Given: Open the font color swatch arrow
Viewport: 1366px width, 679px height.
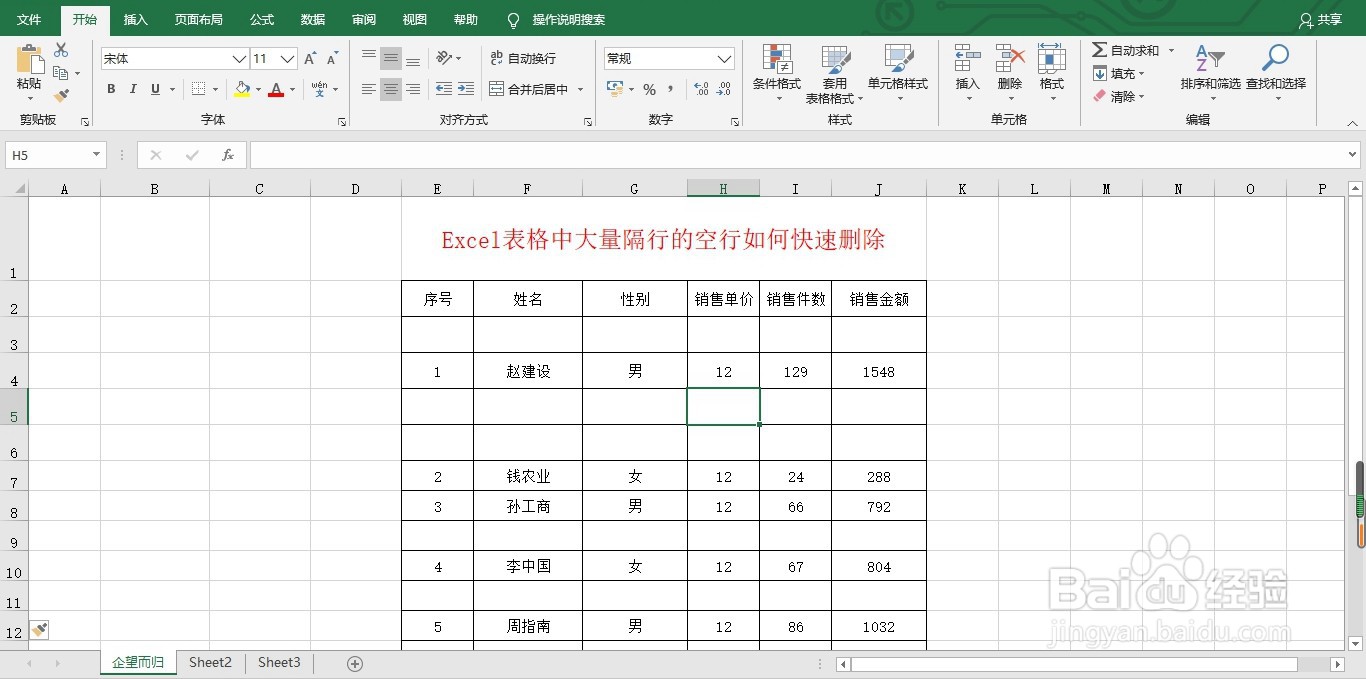Looking at the screenshot, I should pyautogui.click(x=291, y=90).
